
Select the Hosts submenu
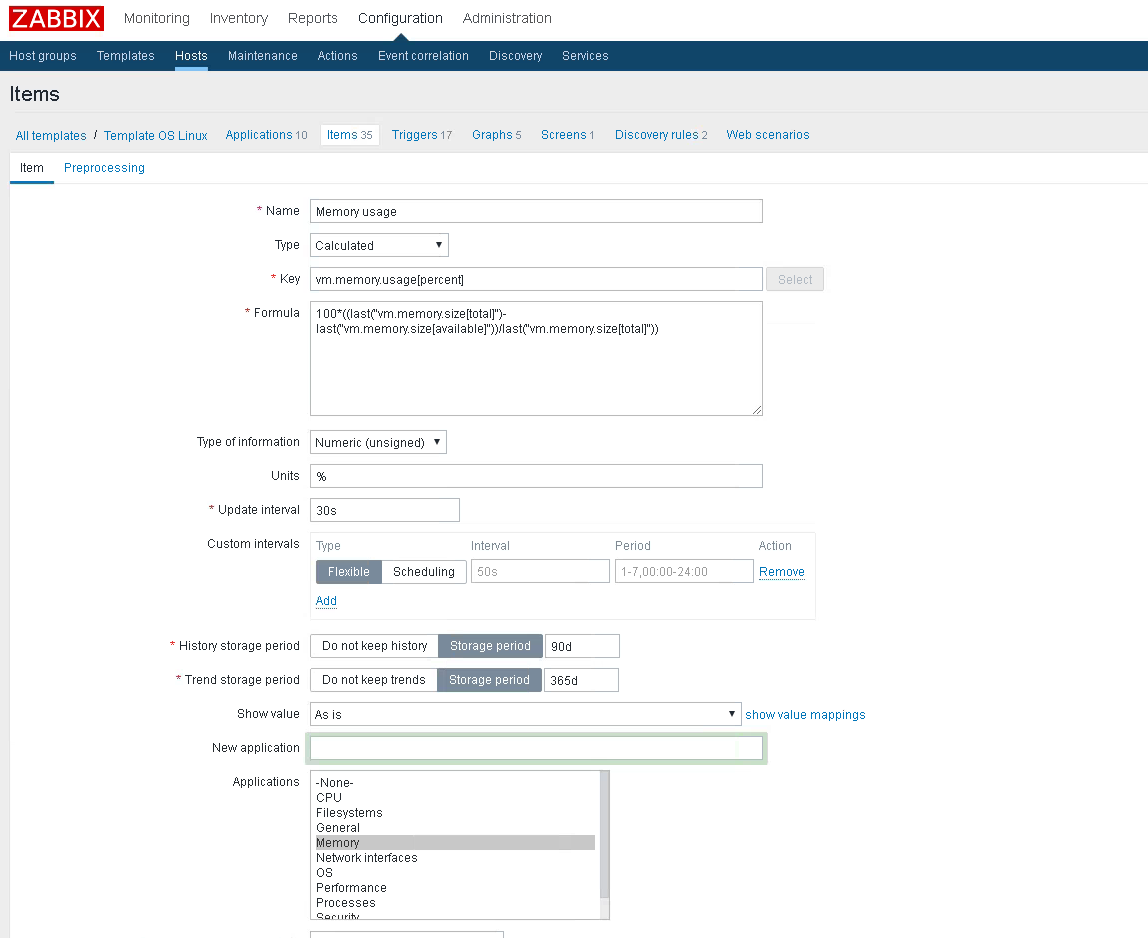[191, 56]
